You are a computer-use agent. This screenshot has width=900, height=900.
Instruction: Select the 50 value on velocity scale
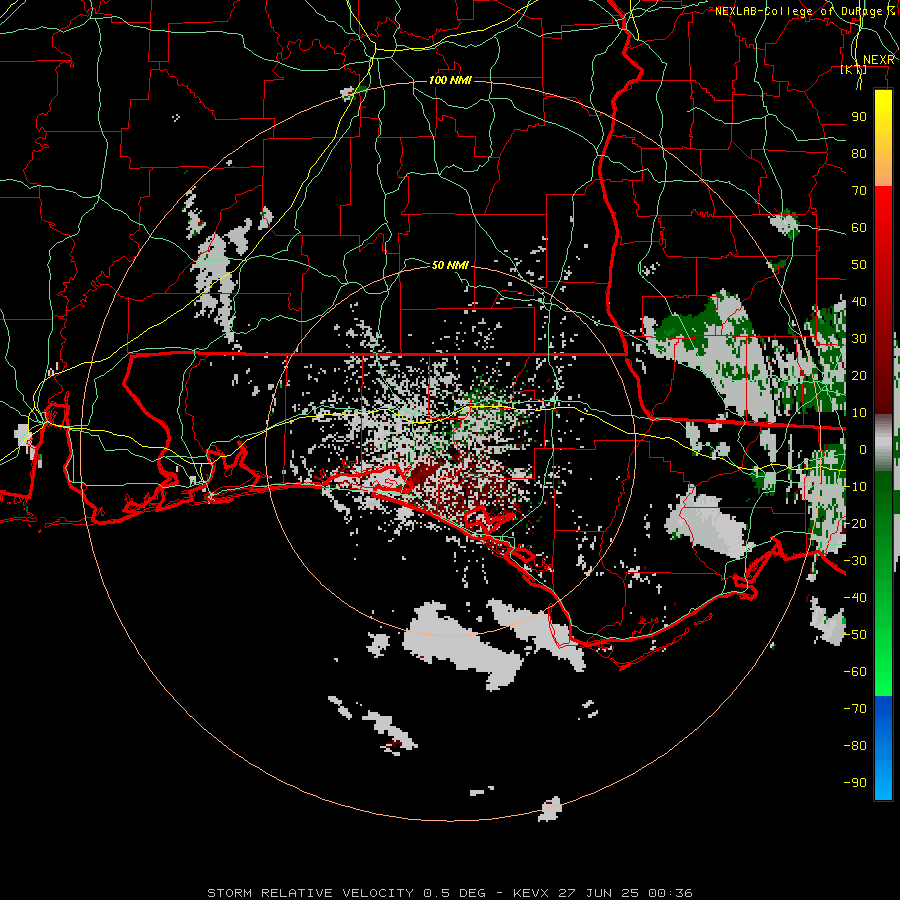(859, 265)
